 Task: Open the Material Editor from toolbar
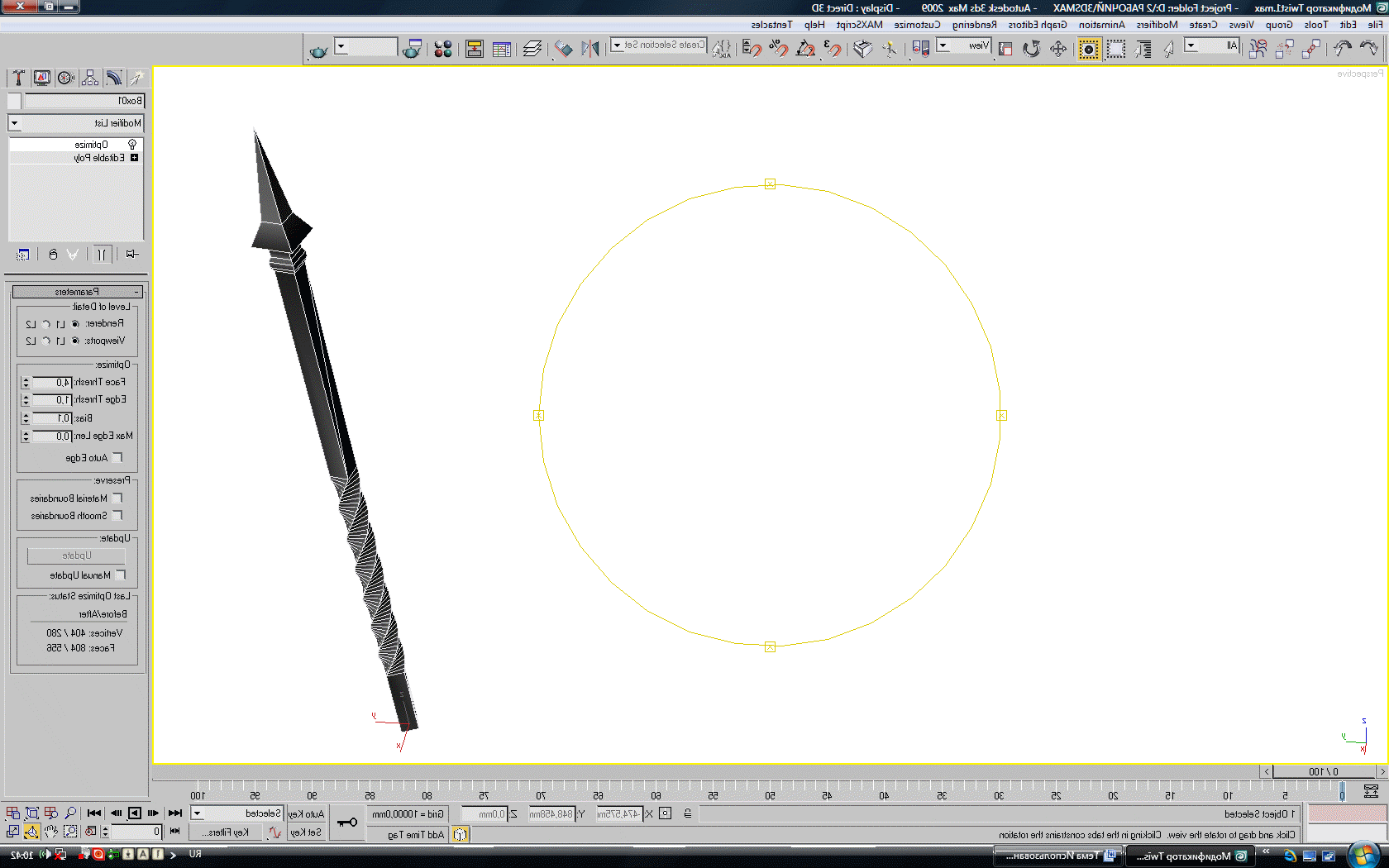[443, 49]
